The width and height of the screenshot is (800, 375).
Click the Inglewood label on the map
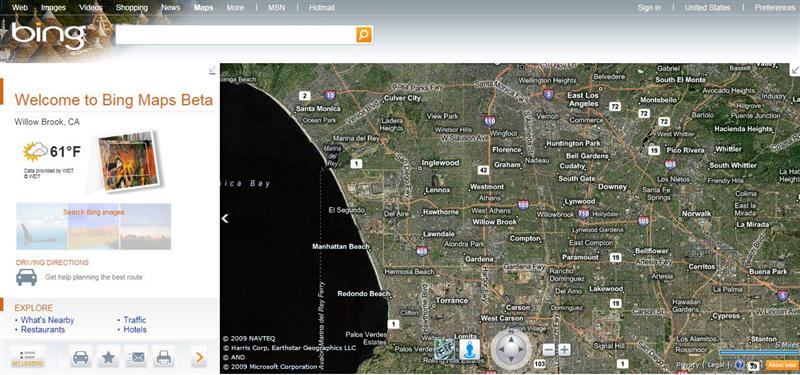tap(440, 163)
